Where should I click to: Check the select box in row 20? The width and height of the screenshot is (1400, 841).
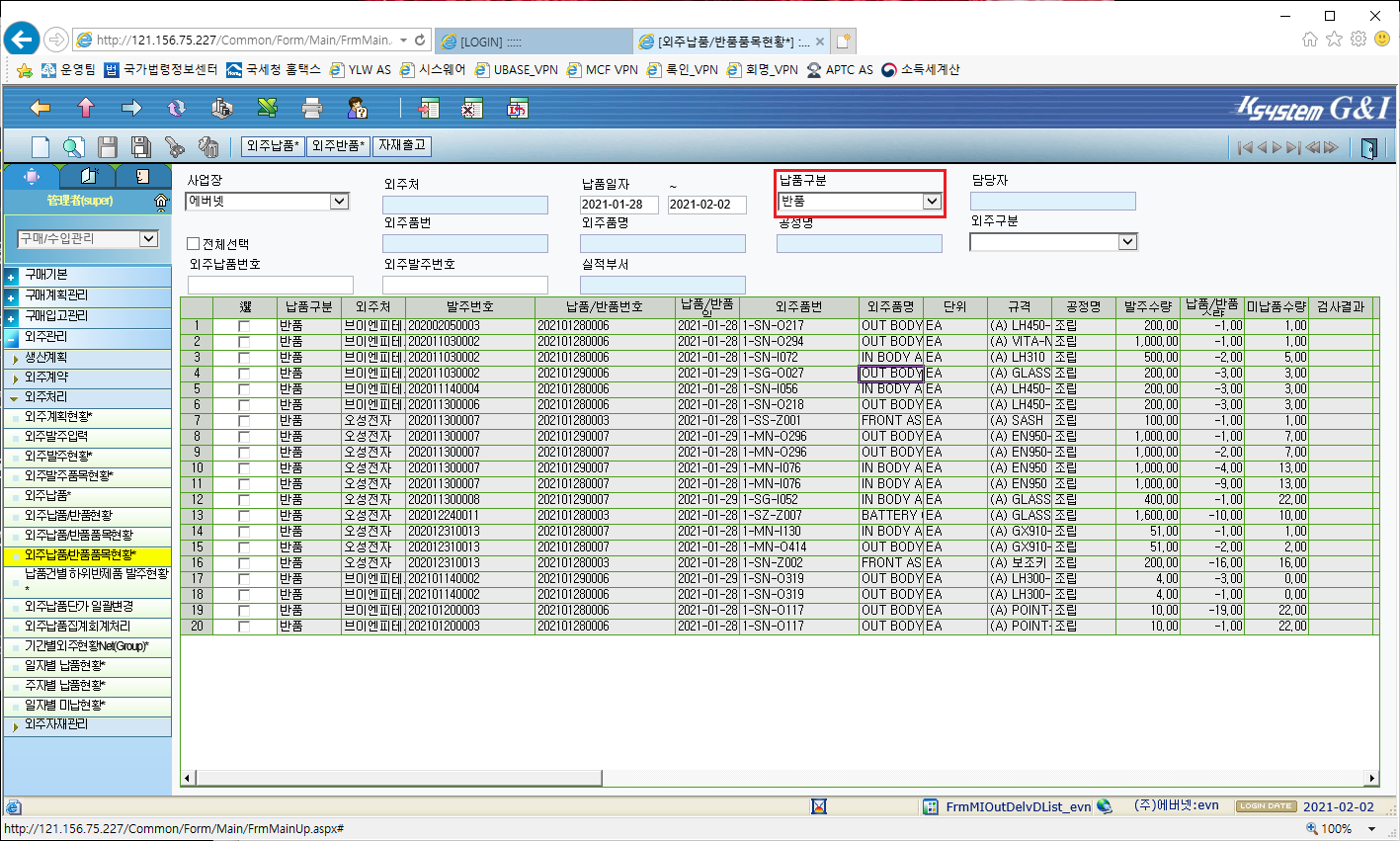tap(244, 627)
